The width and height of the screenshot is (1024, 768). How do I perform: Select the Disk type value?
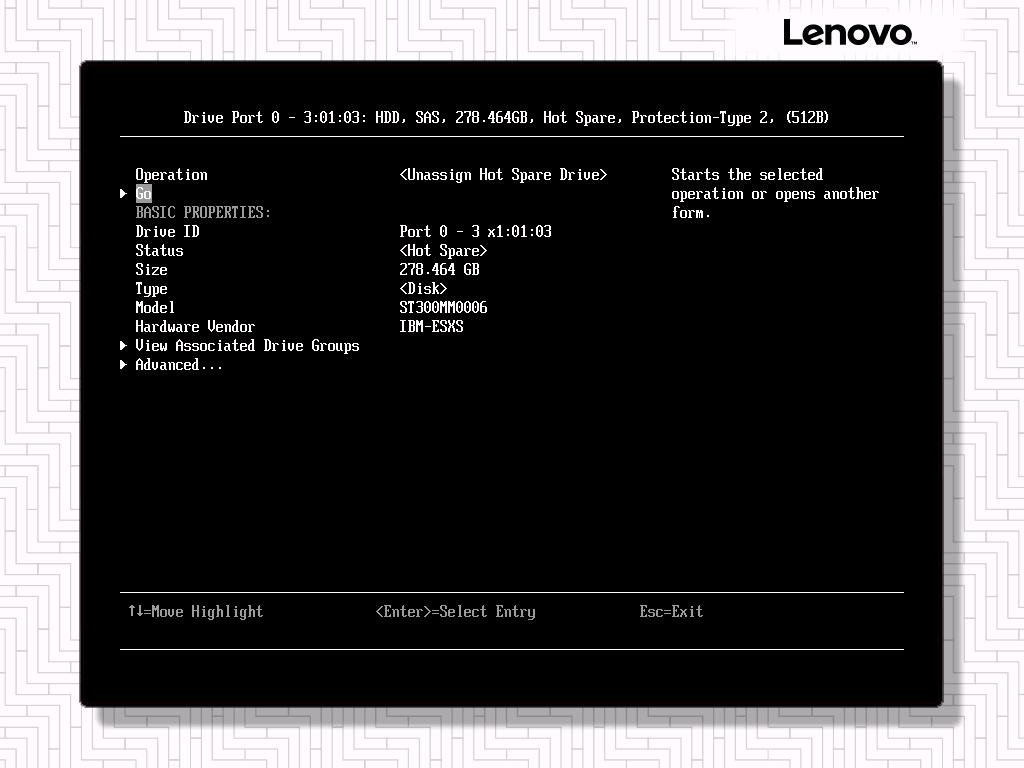click(423, 289)
